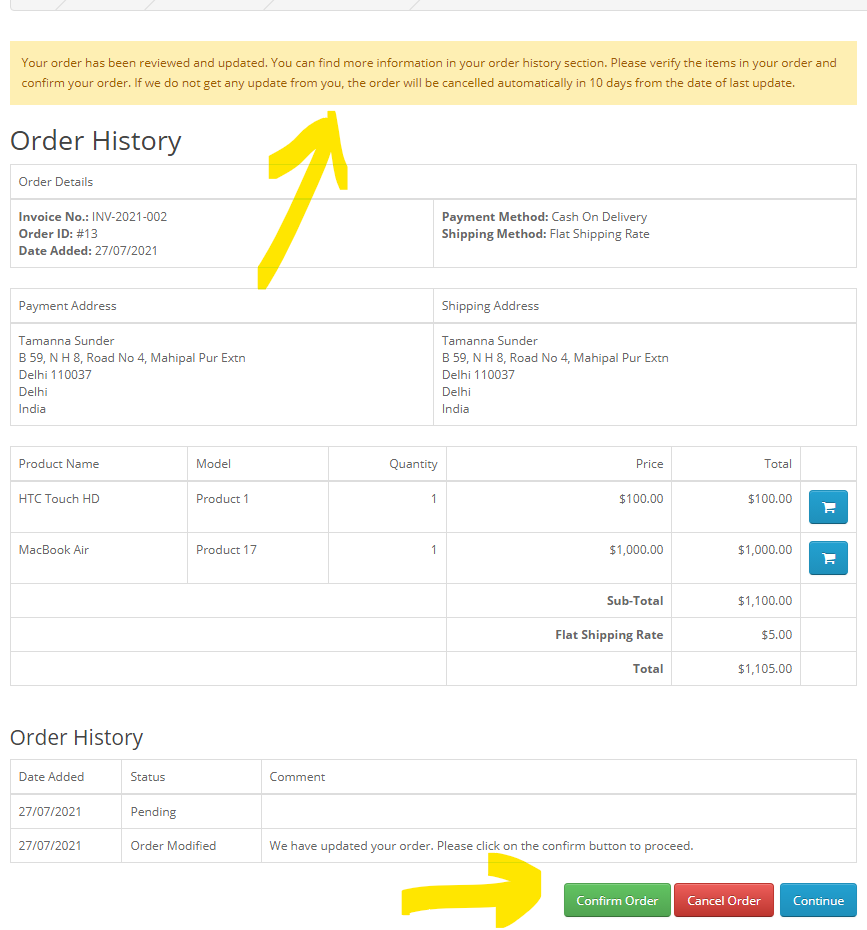Screen dimensions: 867x930
Task: Click the 'We have updated your order' comment
Action: point(481,846)
